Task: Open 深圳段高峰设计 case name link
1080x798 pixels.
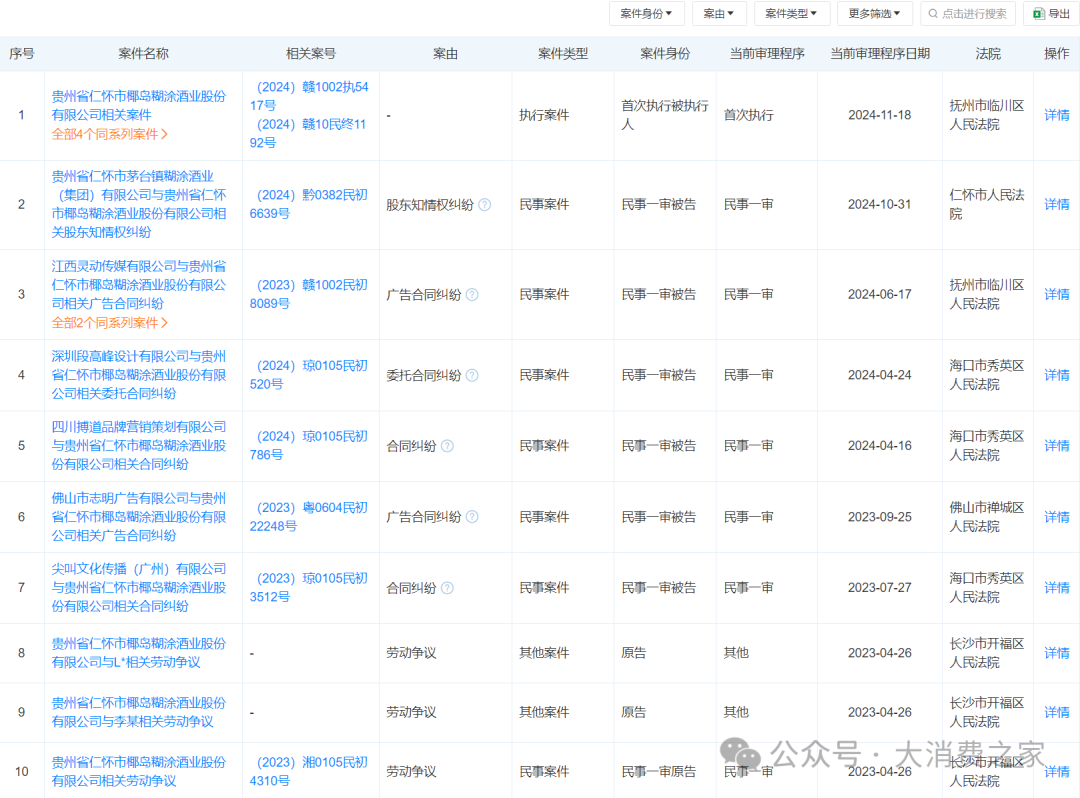Action: 138,375
